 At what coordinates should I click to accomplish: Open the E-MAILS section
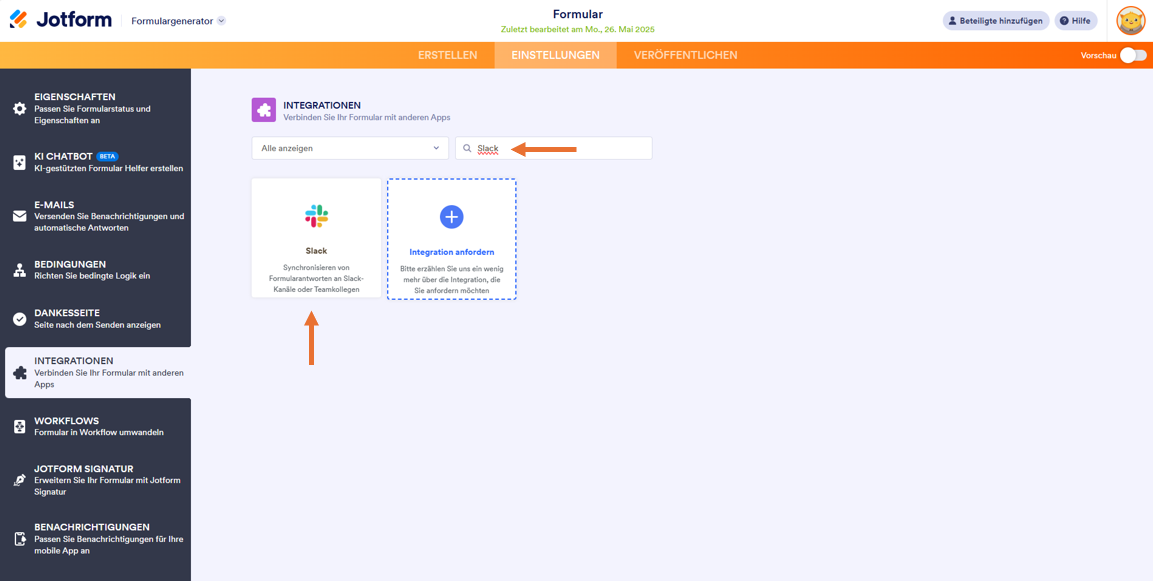[98, 216]
